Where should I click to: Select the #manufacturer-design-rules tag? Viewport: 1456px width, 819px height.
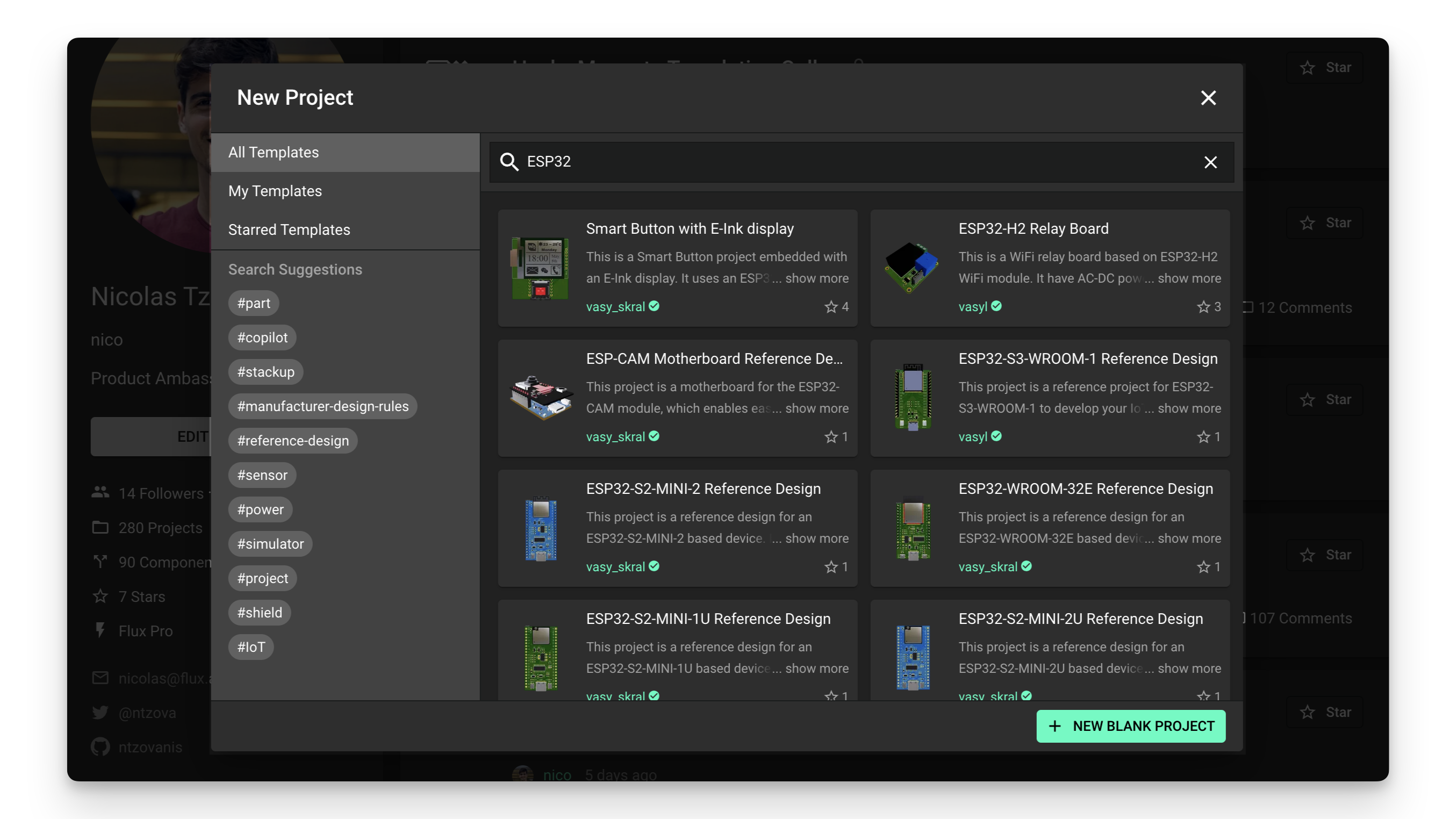coord(322,406)
